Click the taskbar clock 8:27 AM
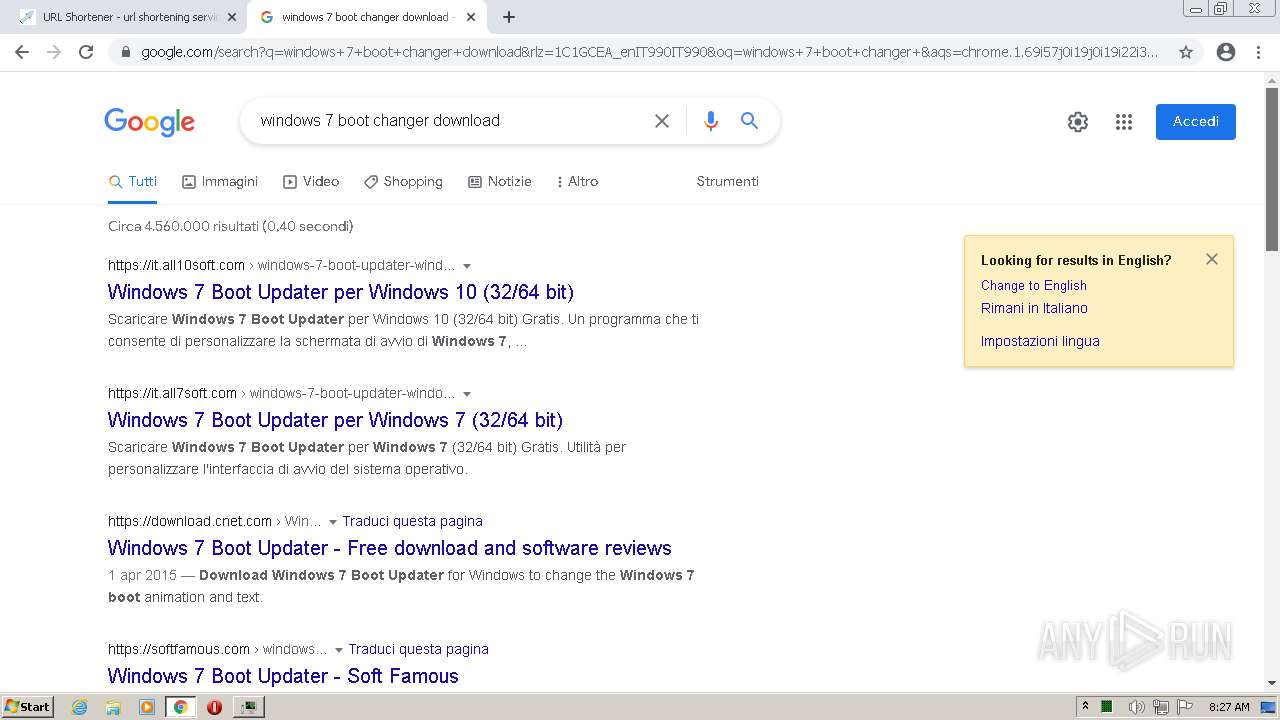Screen dimensions: 1280x720 coord(1229,707)
